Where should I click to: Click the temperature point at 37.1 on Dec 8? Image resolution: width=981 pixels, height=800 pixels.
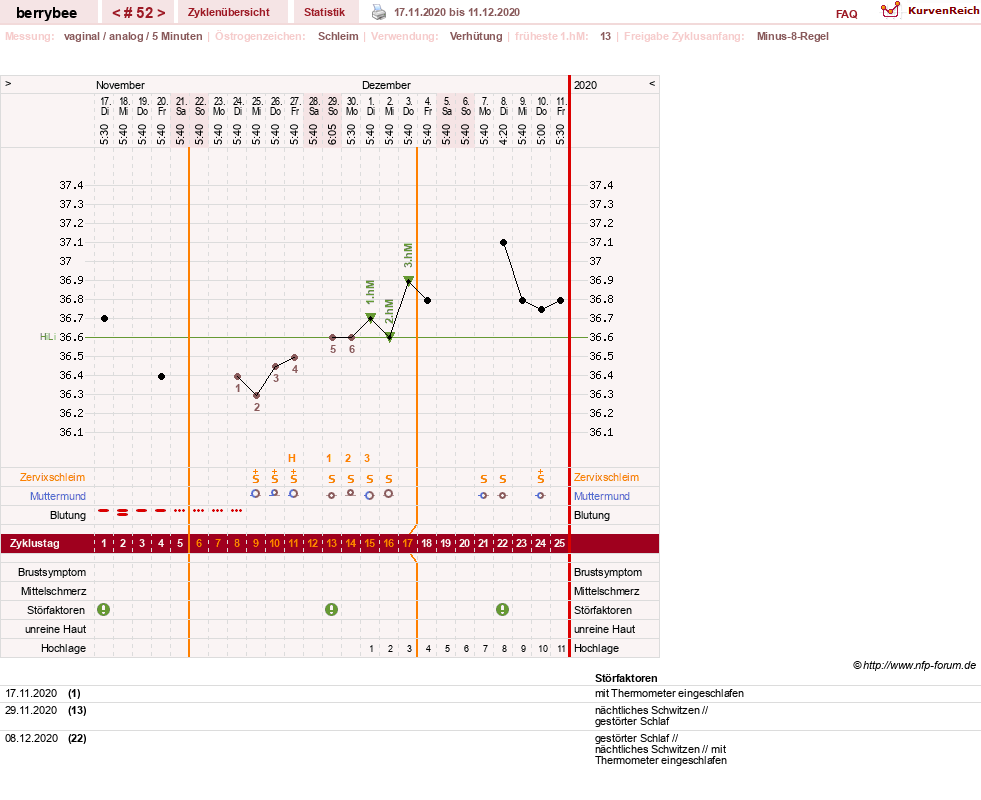click(x=504, y=243)
